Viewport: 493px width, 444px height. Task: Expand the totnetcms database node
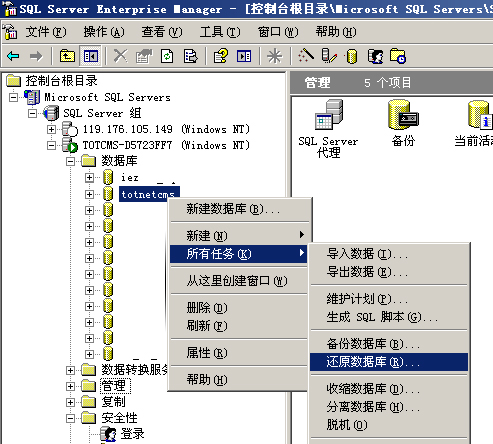click(89, 194)
